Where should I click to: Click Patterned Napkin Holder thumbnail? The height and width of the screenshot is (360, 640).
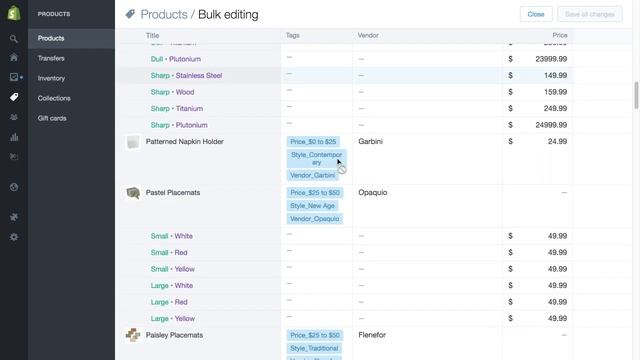133,142
